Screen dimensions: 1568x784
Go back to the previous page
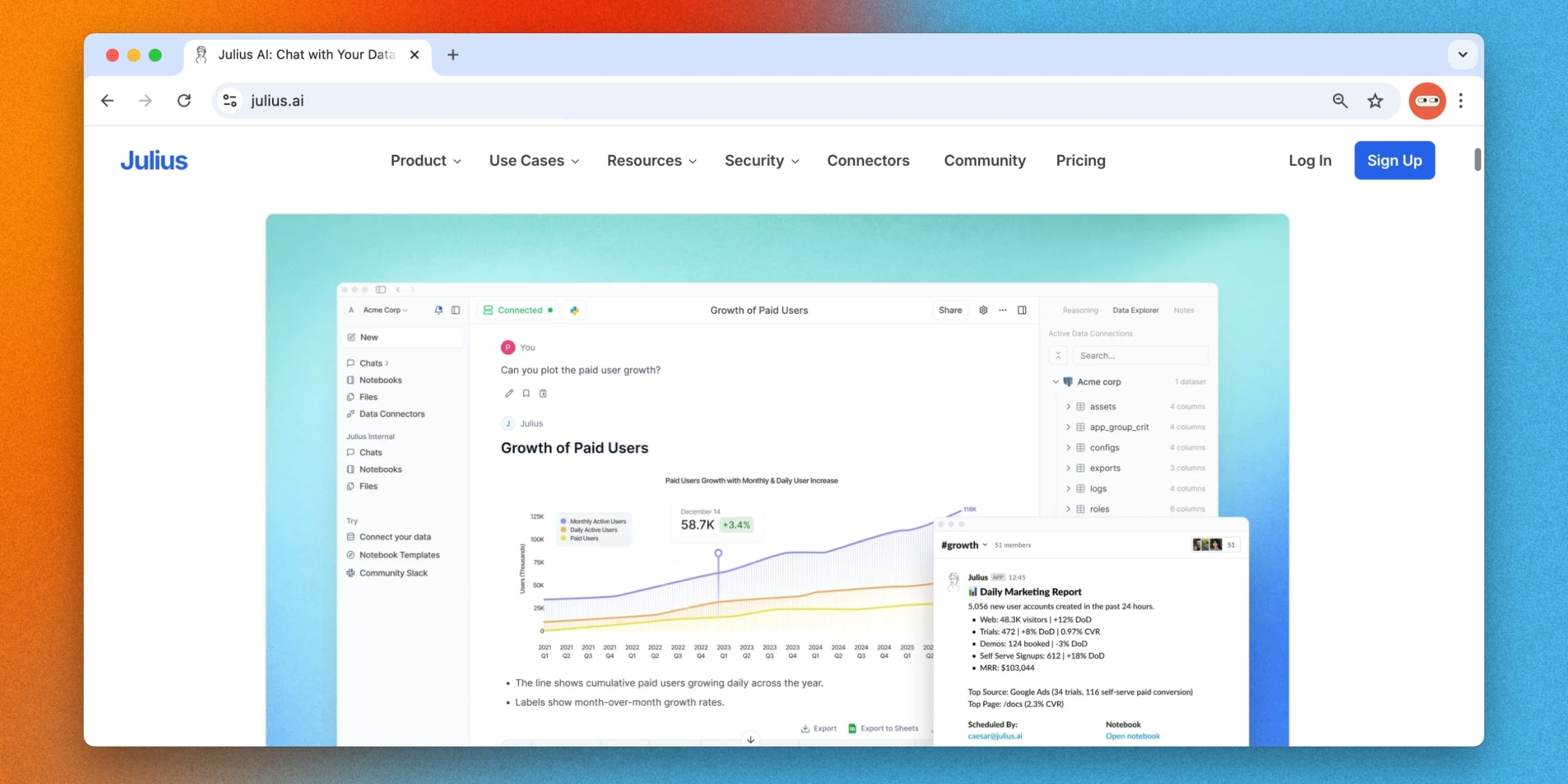click(108, 100)
